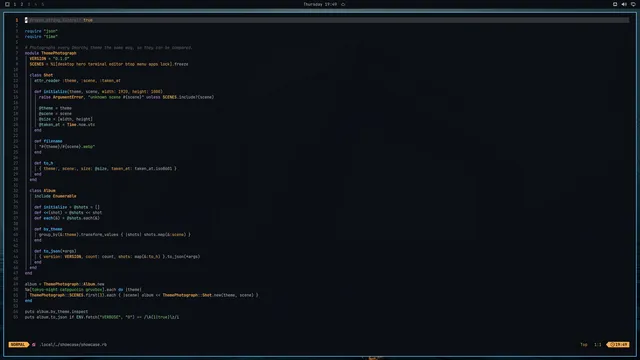Click the Thursday 19:49 clock
640x360 pixels.
click(x=320, y=4)
